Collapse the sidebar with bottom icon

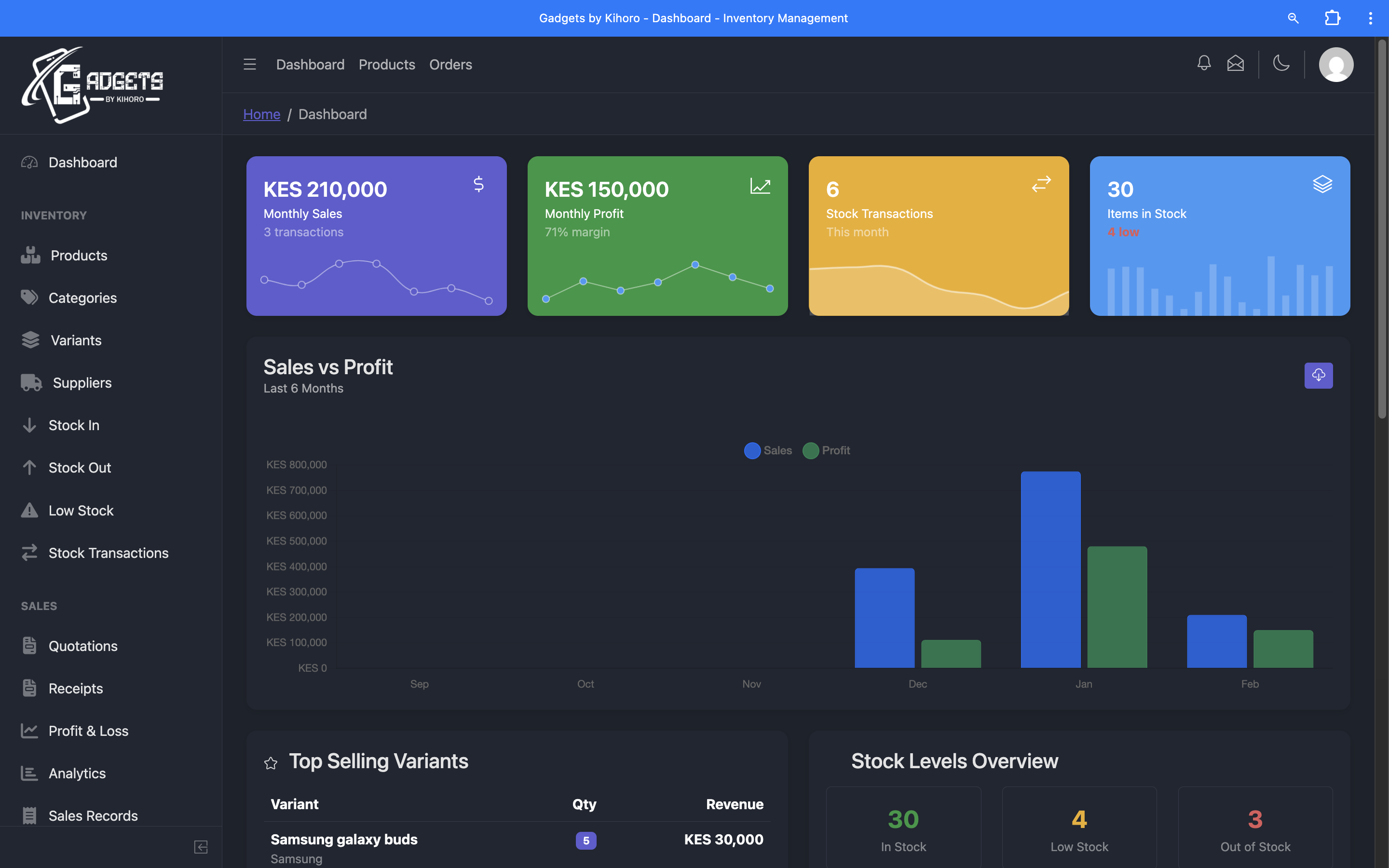[x=200, y=847]
